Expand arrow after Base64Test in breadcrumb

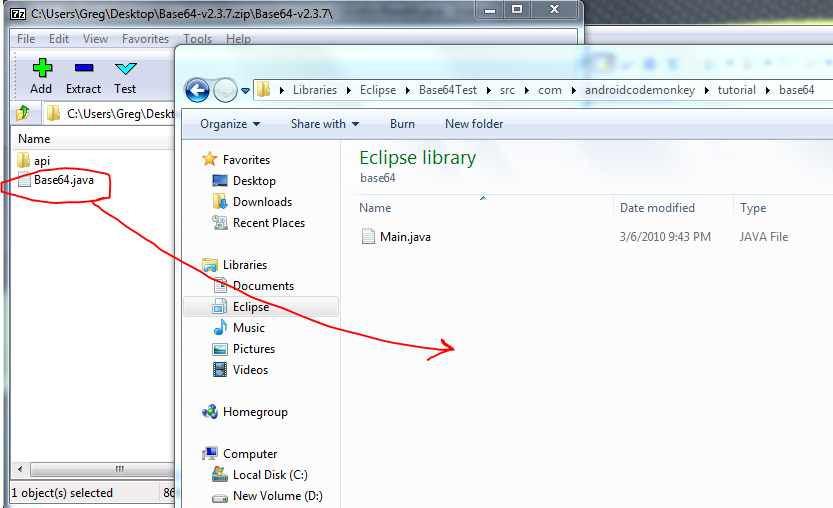click(x=488, y=90)
